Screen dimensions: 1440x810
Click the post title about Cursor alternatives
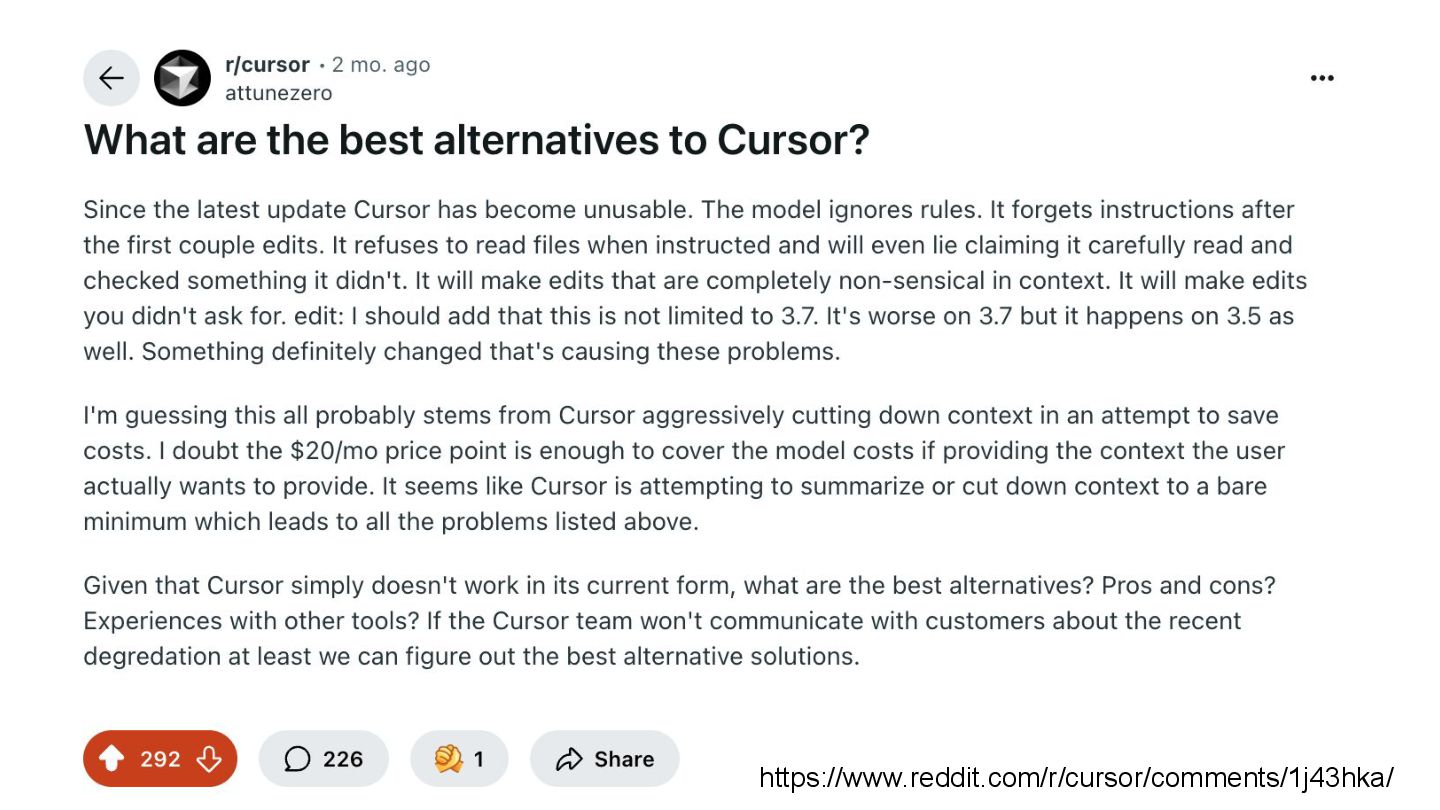[x=476, y=140]
